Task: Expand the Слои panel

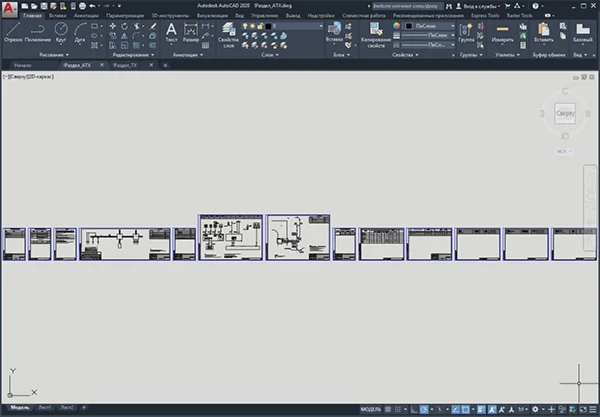Action: click(270, 55)
